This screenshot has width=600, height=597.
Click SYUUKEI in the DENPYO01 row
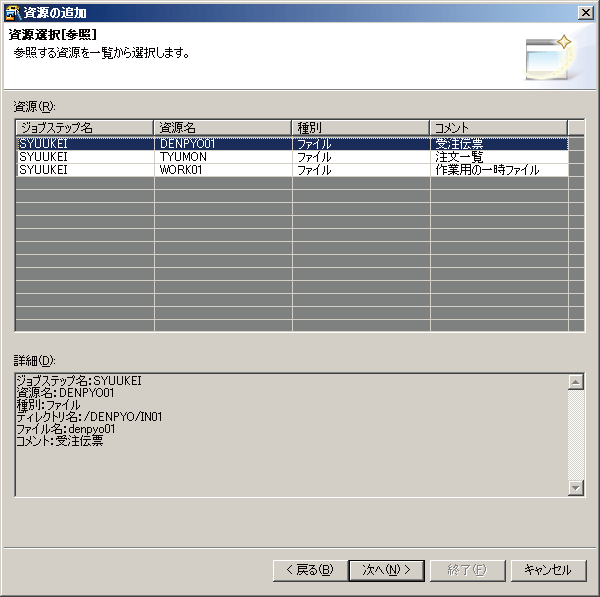85,144
